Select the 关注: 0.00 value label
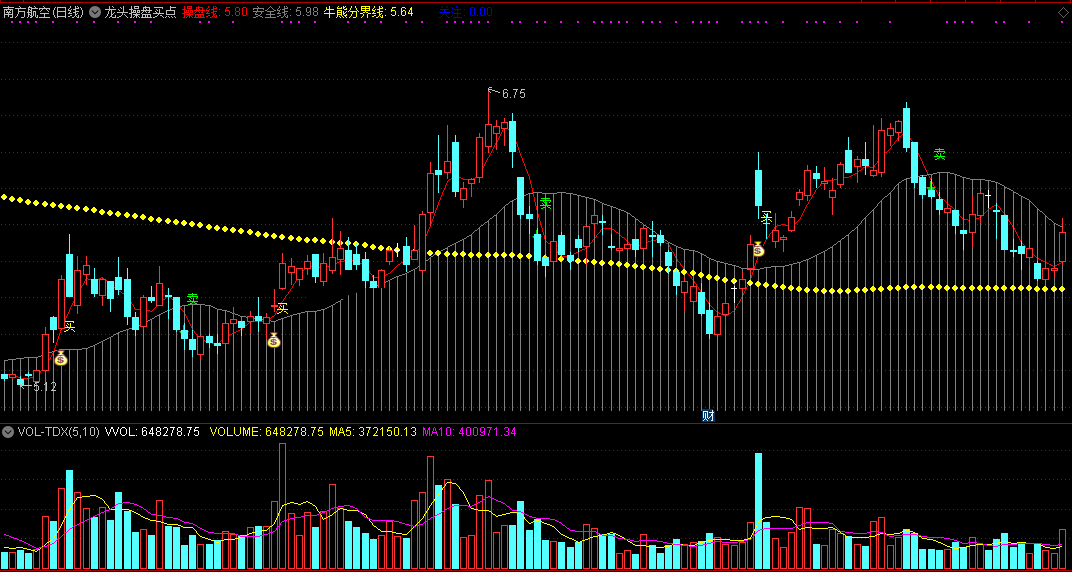The height and width of the screenshot is (572, 1072). point(465,12)
